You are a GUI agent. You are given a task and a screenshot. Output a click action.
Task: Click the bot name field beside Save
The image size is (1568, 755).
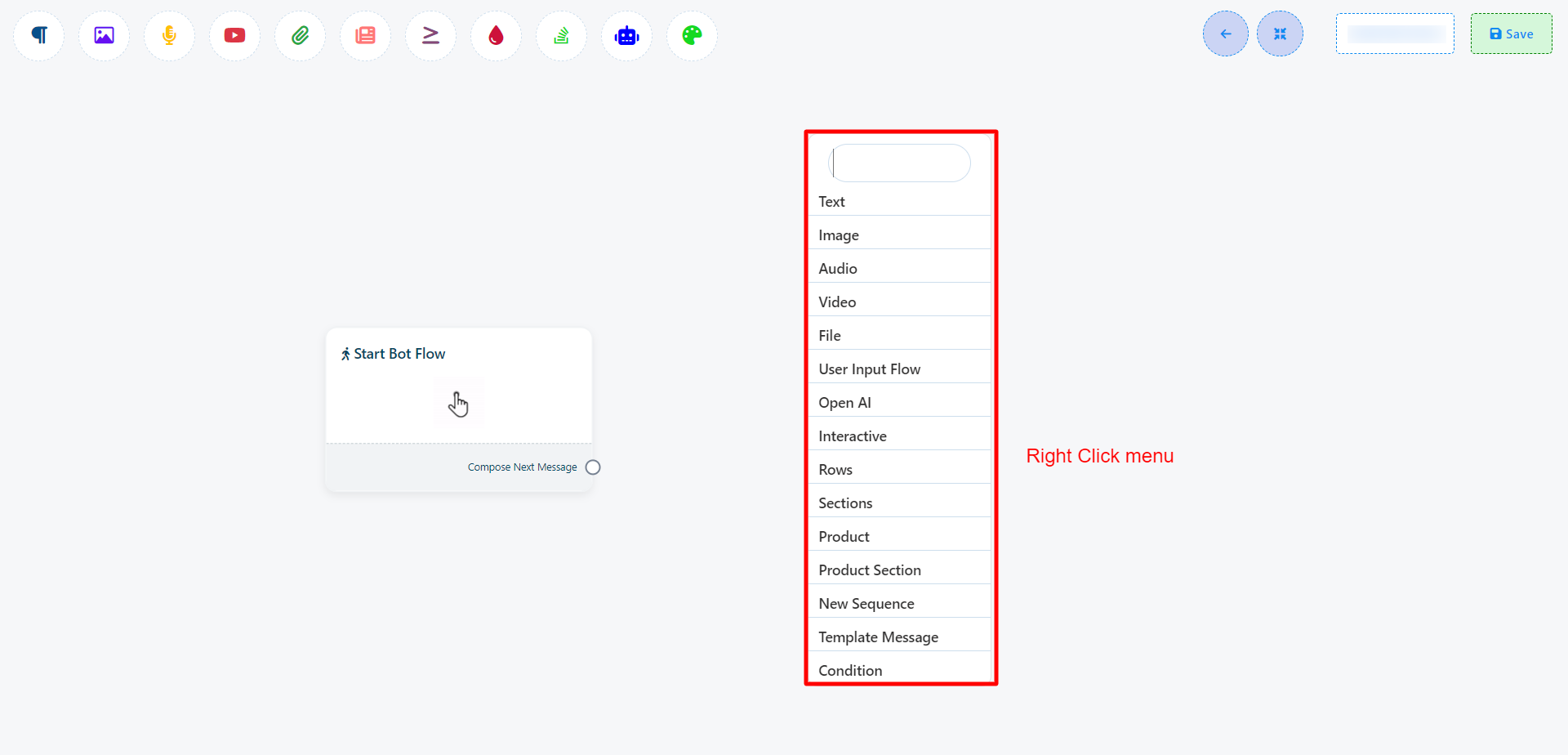[x=1395, y=34]
